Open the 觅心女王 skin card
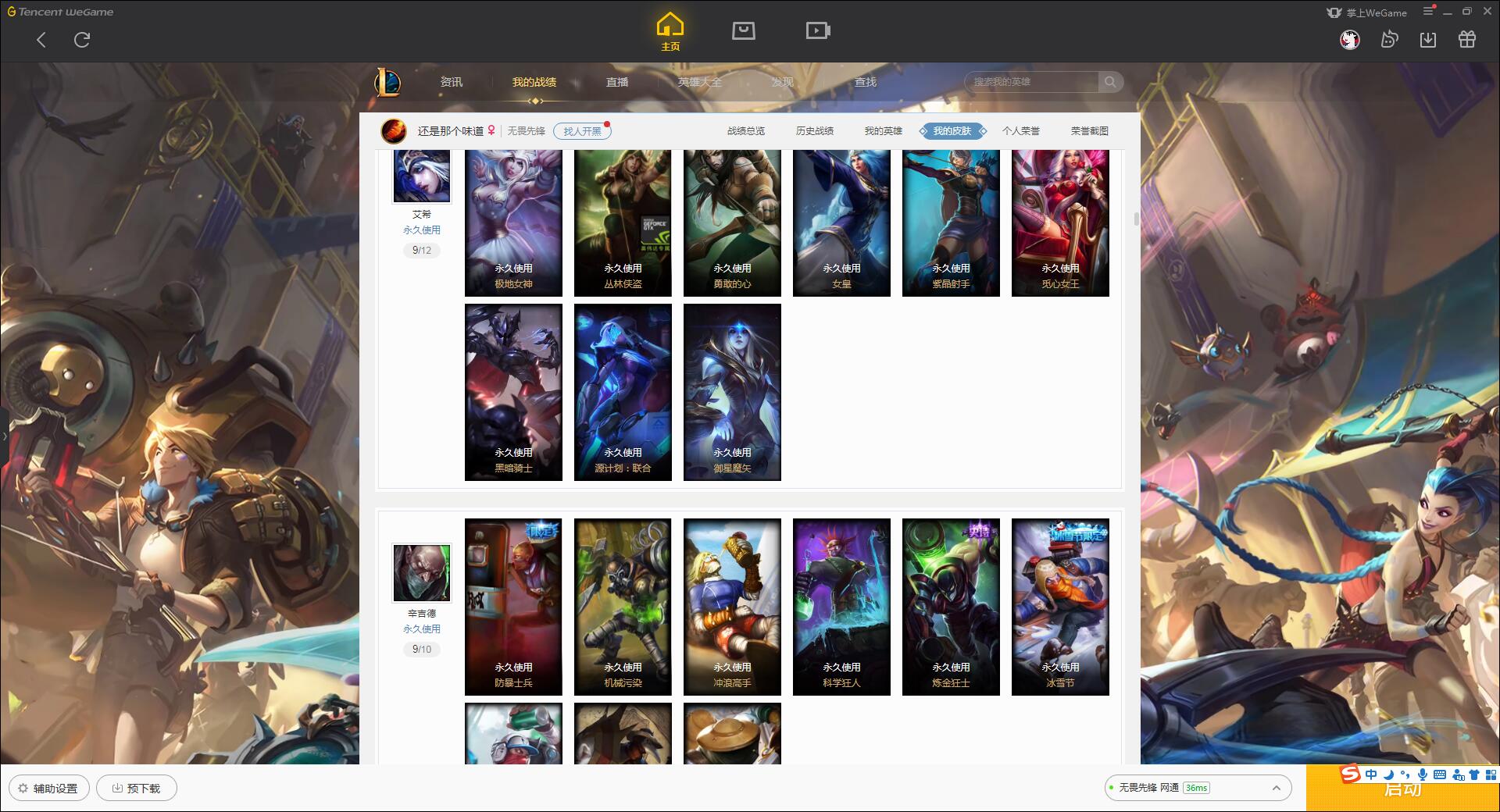Screen dimensions: 1500x812 [1060, 223]
